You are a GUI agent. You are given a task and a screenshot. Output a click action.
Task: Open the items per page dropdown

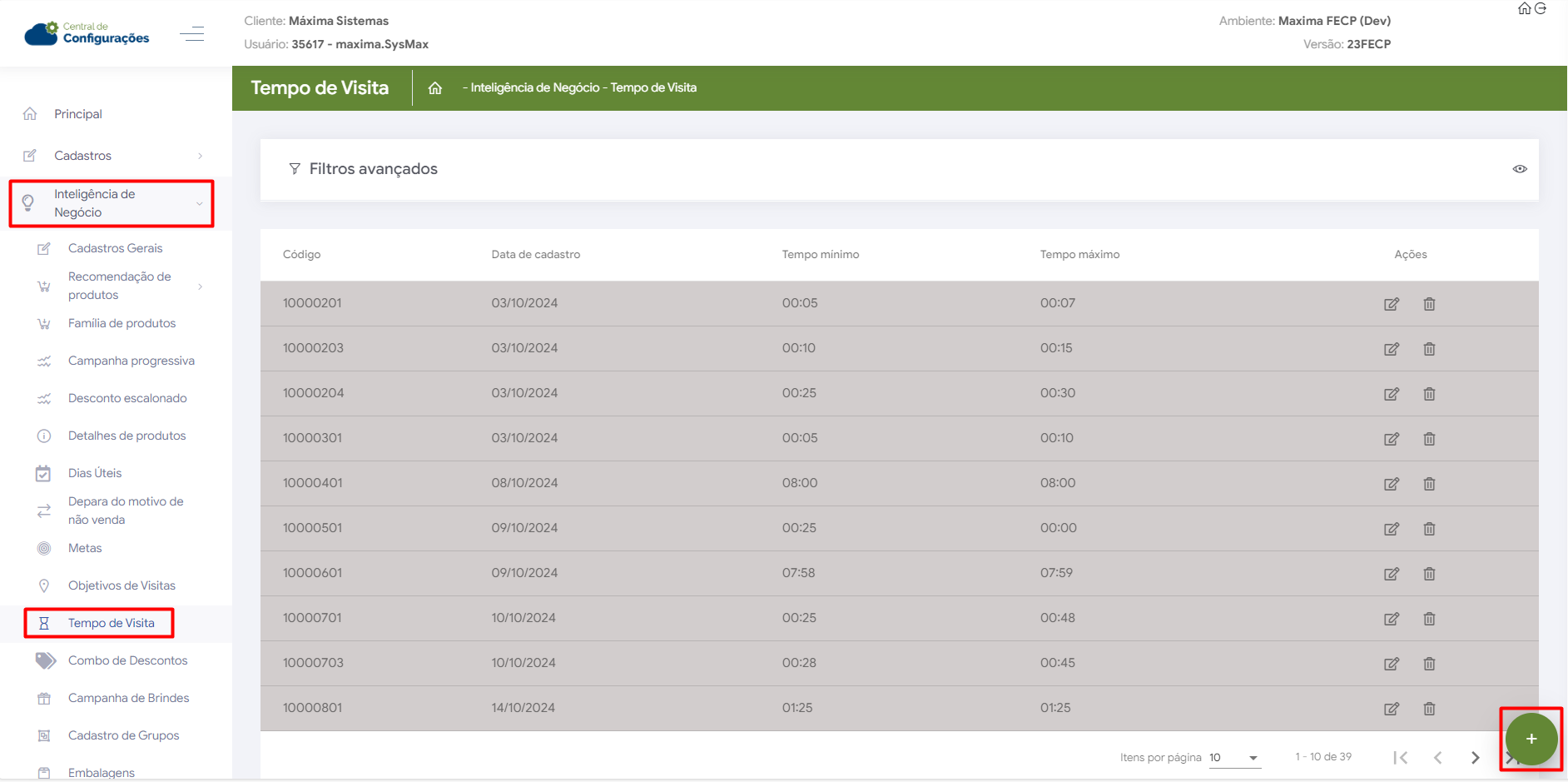coord(1234,758)
